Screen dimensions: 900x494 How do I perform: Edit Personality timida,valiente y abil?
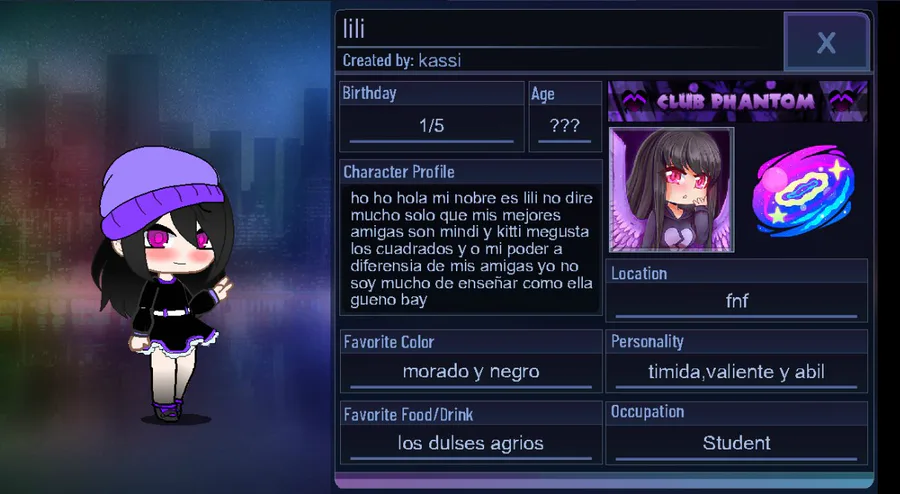(x=736, y=372)
